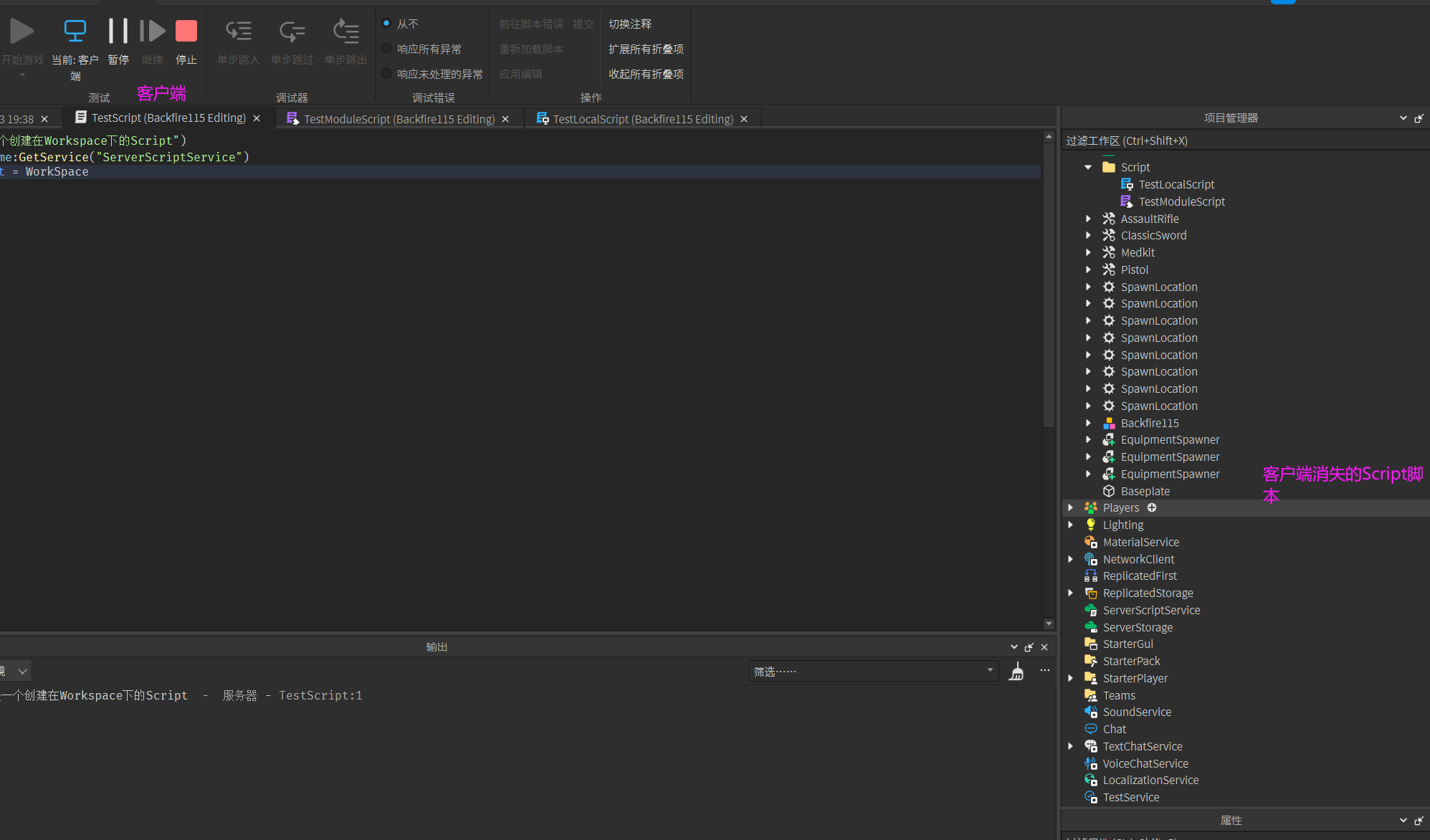
Task: Click Toggle Comment (切换注释)
Action: [630, 24]
